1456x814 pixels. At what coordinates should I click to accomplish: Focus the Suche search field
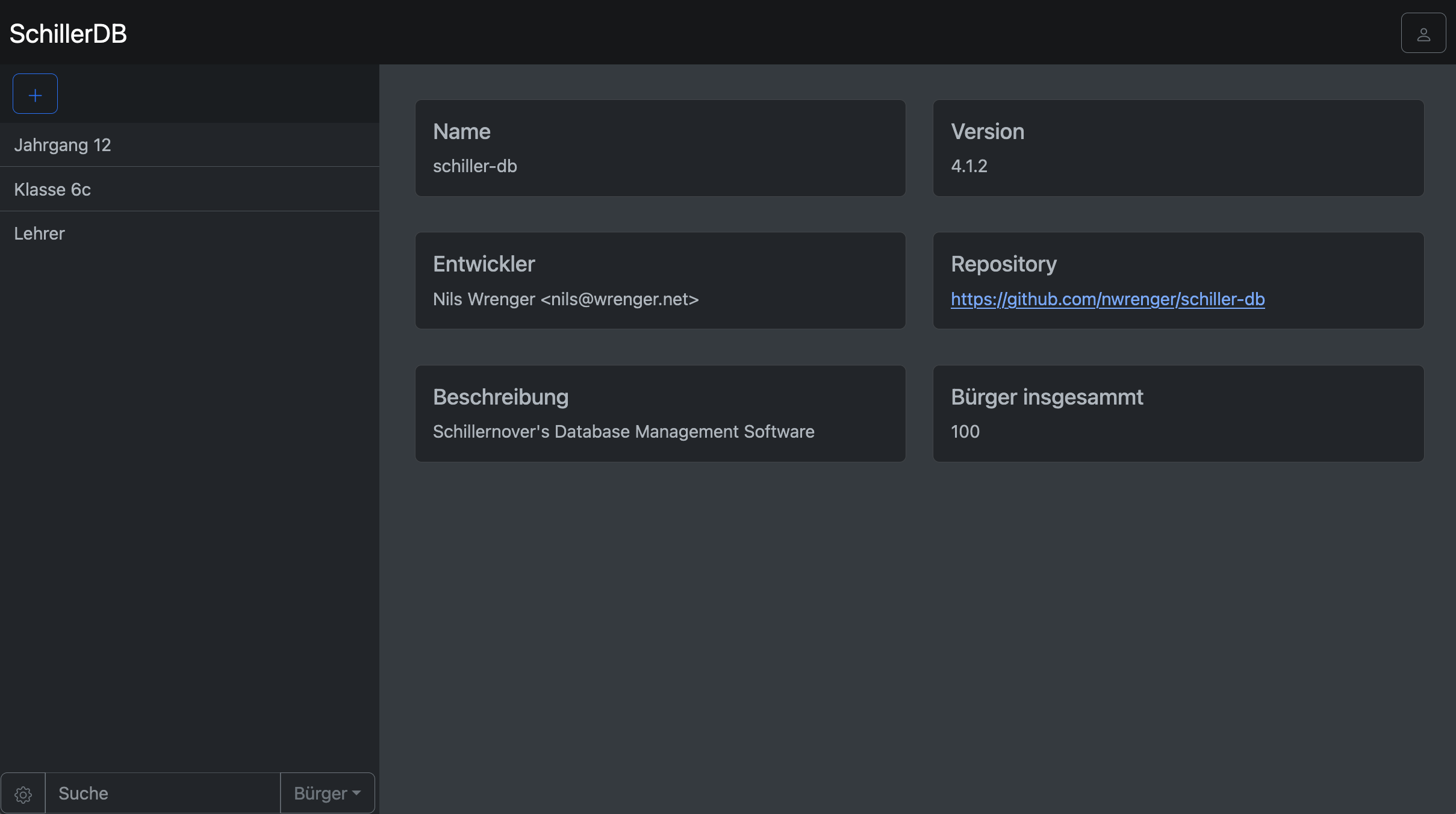pyautogui.click(x=163, y=794)
